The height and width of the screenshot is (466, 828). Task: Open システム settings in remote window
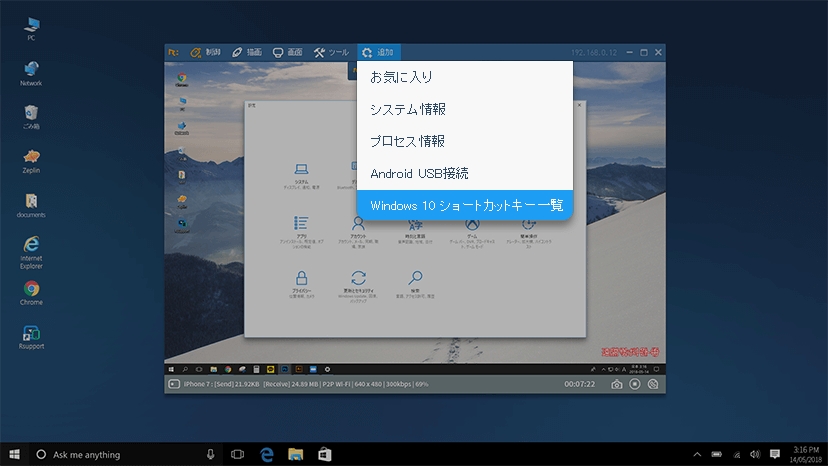pos(302,176)
